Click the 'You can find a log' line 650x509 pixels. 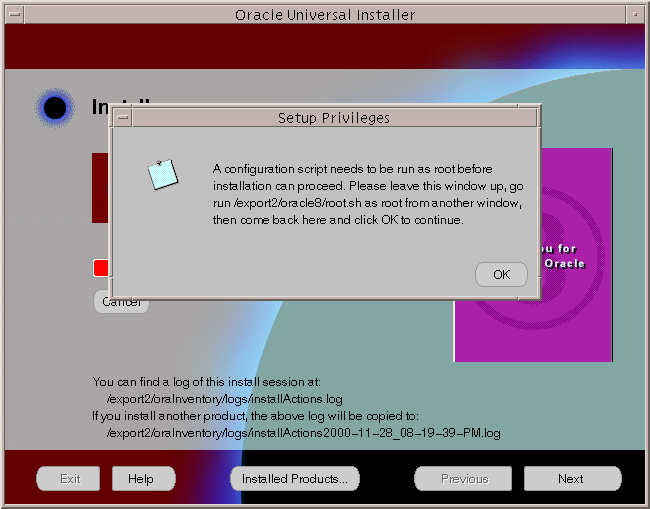(x=206, y=382)
